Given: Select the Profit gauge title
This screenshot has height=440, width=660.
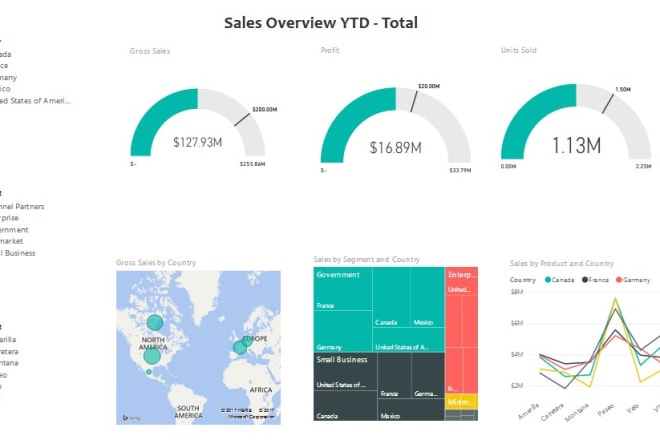Looking at the screenshot, I should click(330, 50).
